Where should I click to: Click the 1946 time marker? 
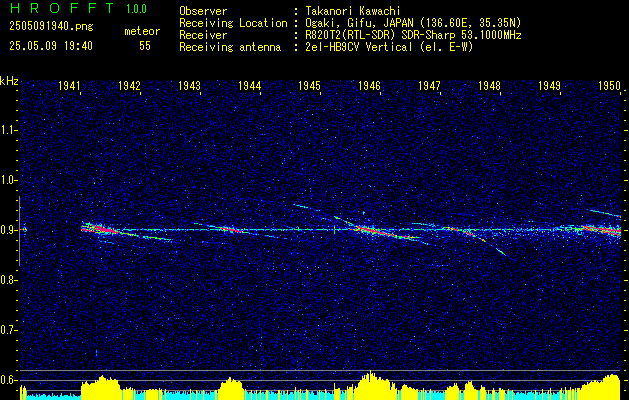click(370, 85)
